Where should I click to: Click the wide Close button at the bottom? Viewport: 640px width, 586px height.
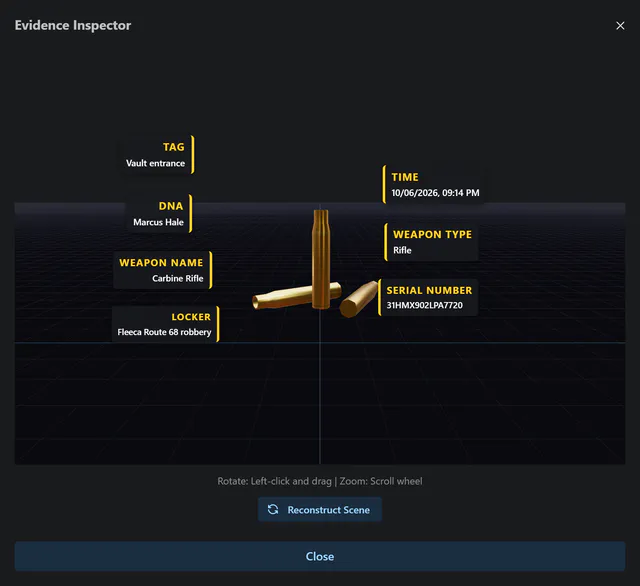tap(320, 556)
